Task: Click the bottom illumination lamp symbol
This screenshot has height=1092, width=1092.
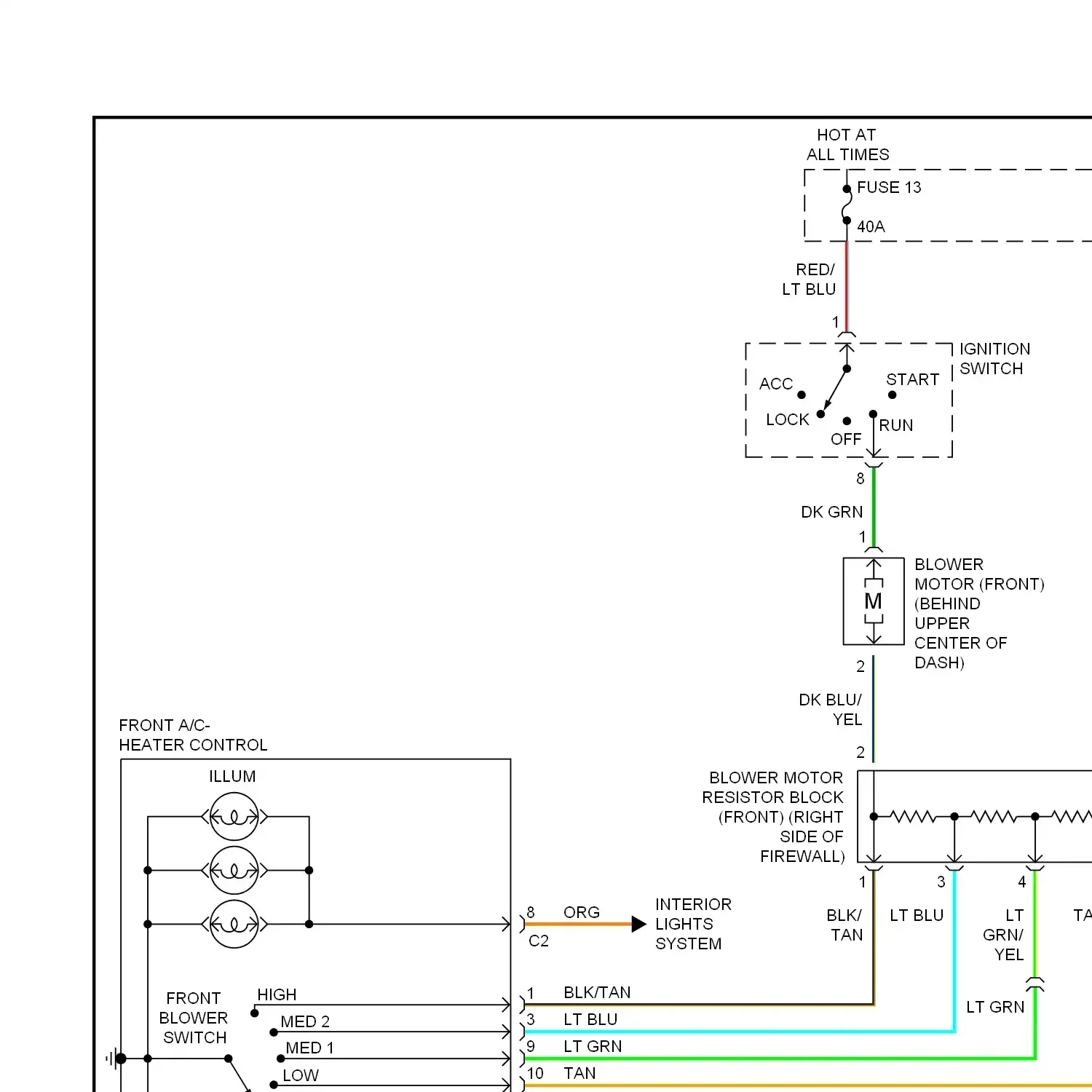Action: coord(234,924)
